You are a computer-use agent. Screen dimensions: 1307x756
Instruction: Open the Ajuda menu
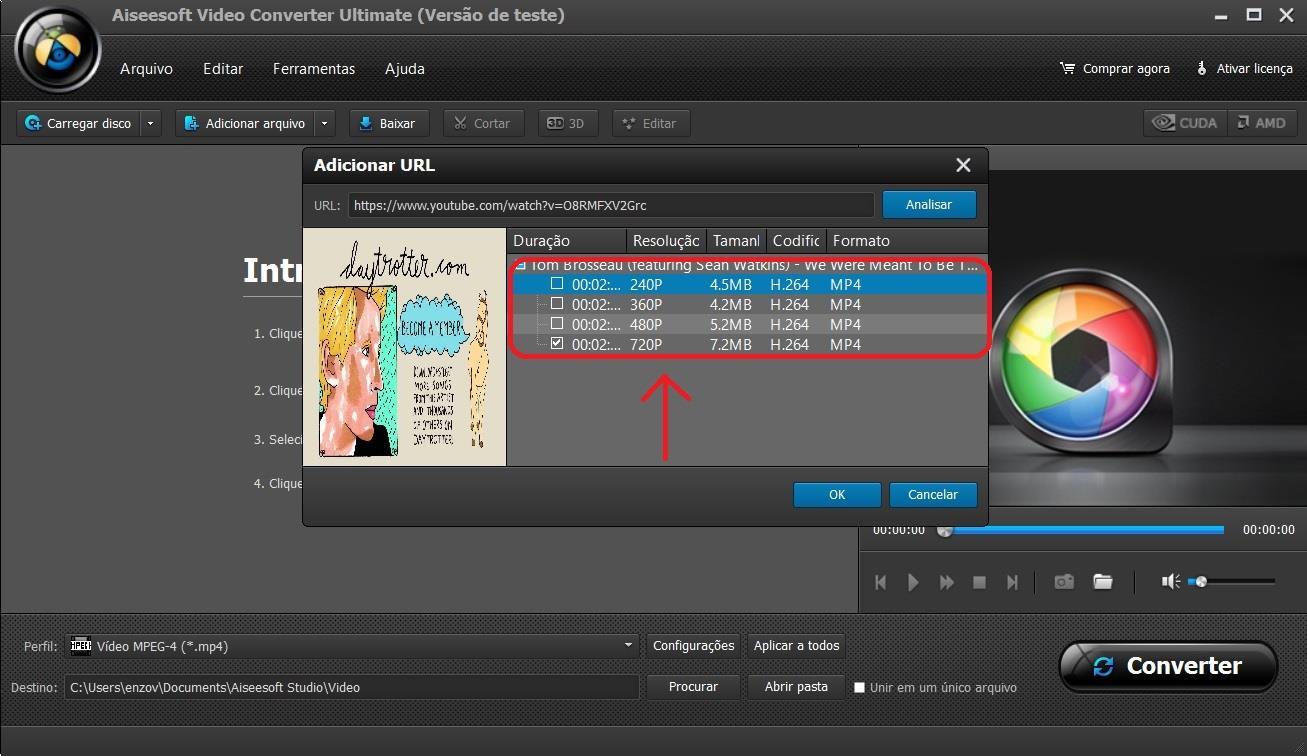coord(404,68)
